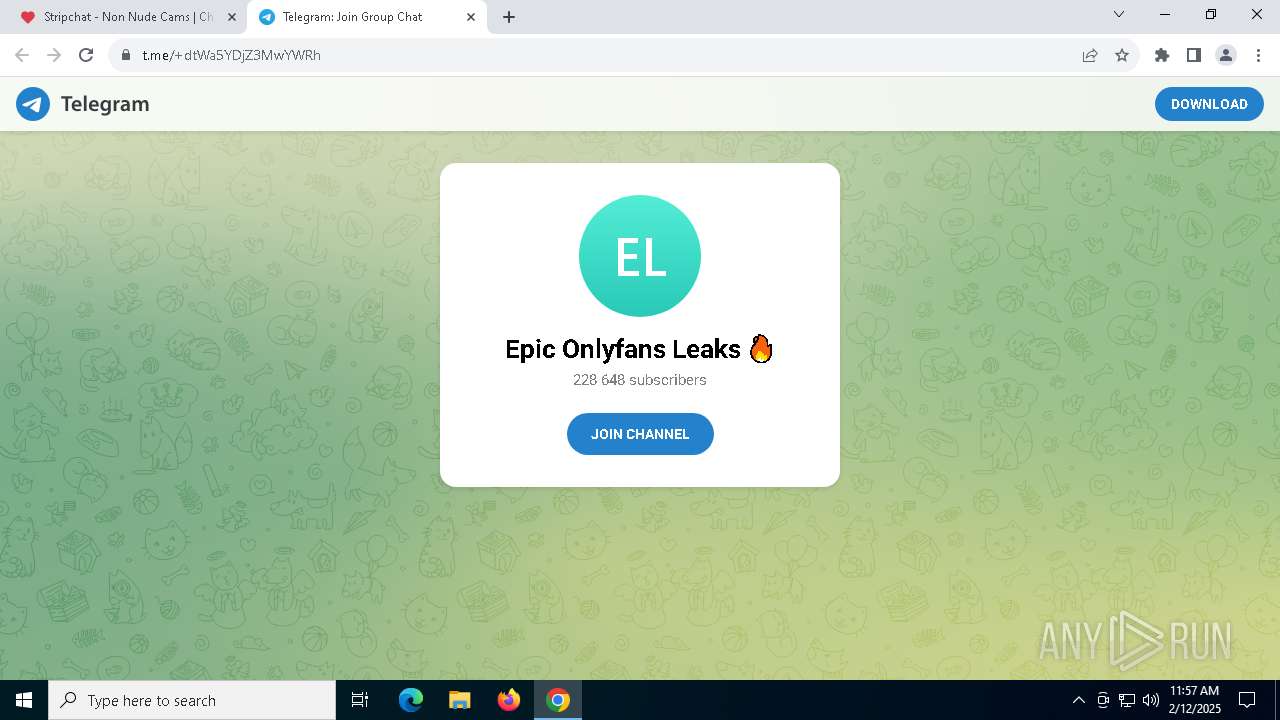Image resolution: width=1280 pixels, height=720 pixels.
Task: Click the Chrome taskbar icon
Action: coord(558,700)
